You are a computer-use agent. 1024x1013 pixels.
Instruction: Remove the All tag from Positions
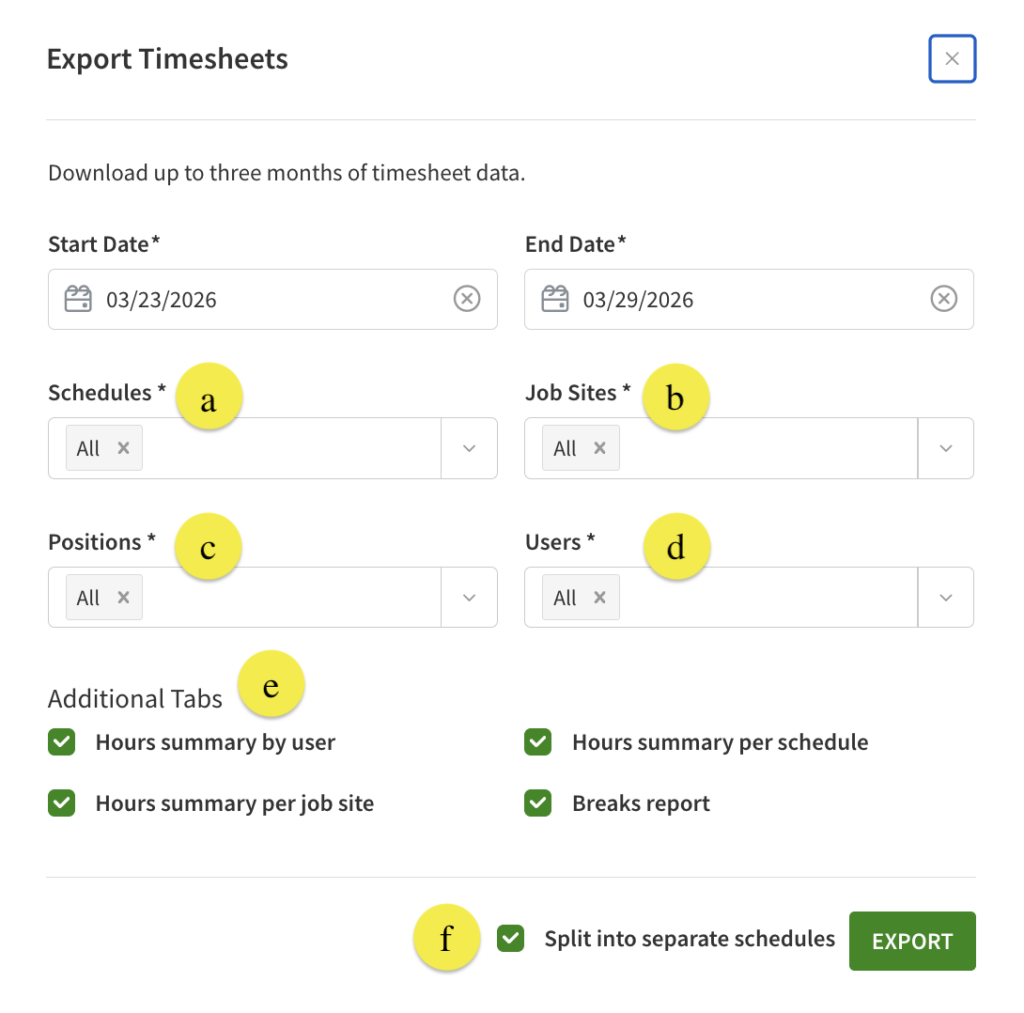(x=123, y=597)
